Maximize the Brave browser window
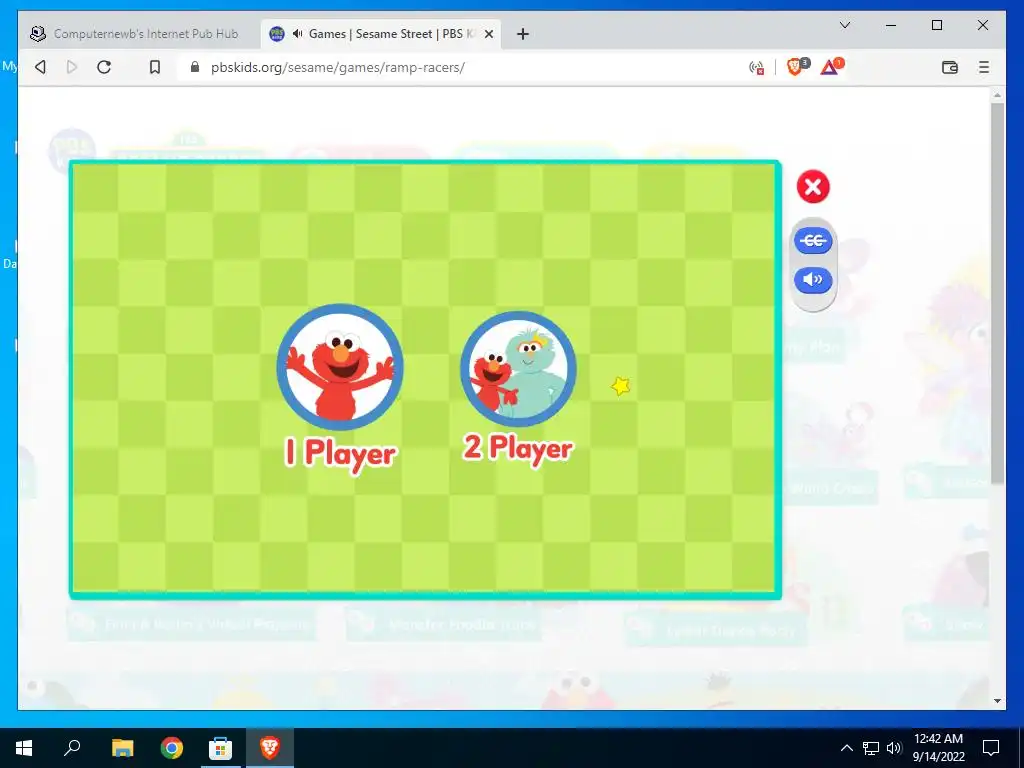The image size is (1024, 768). (x=936, y=25)
